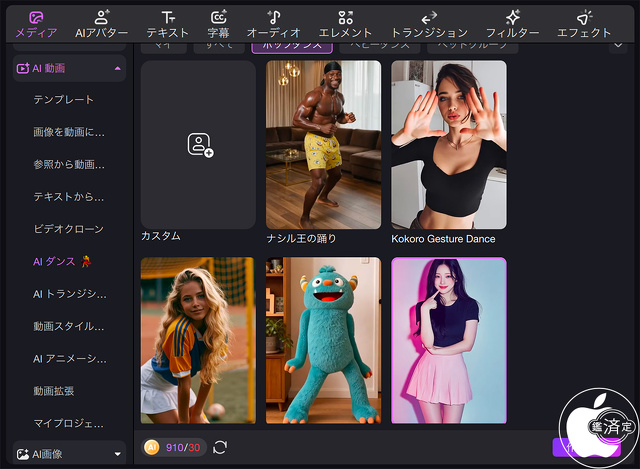Click the AI画像 image icon
The height and width of the screenshot is (469, 640).
tap(22, 454)
